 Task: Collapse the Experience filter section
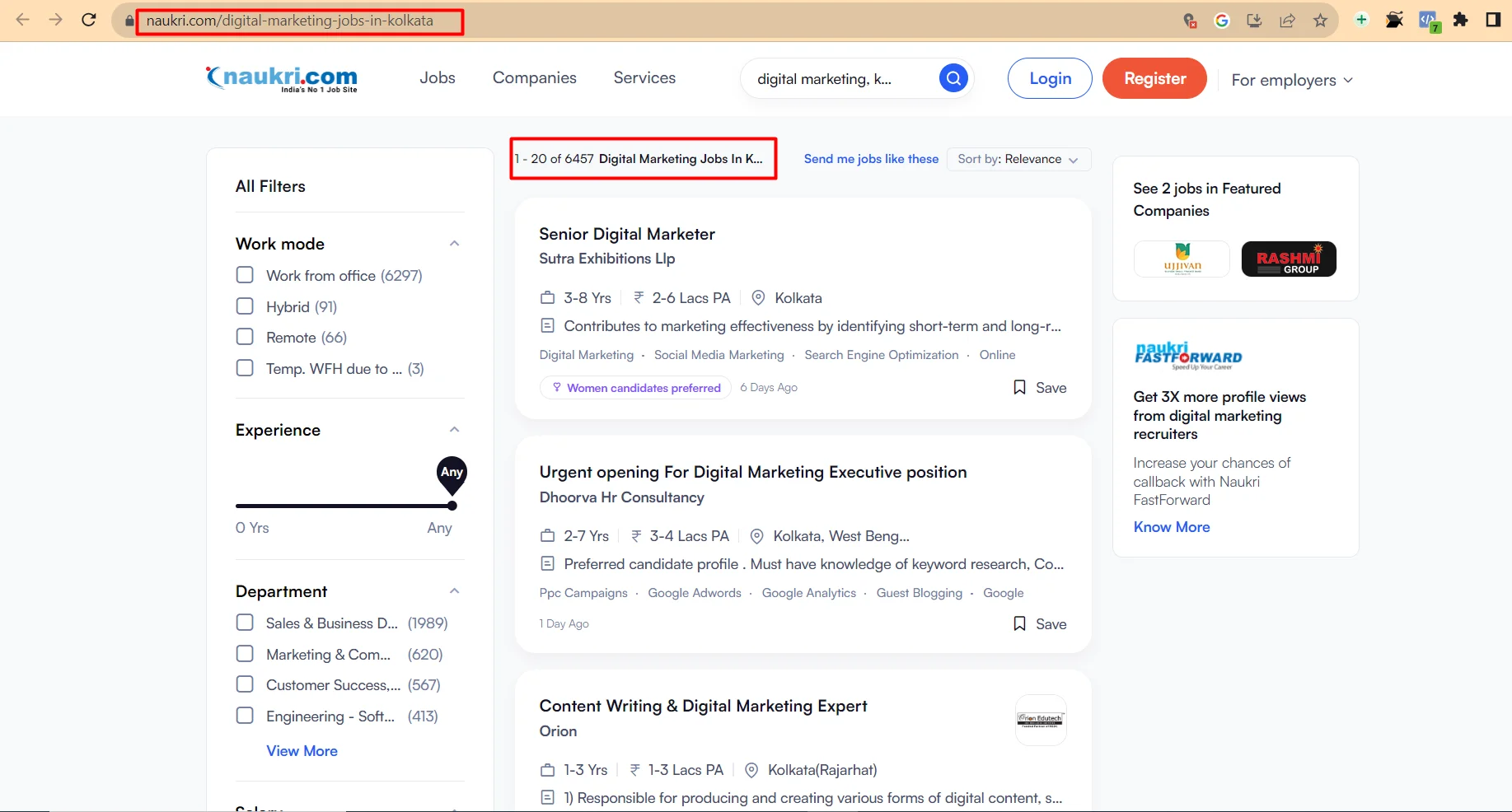coord(454,430)
